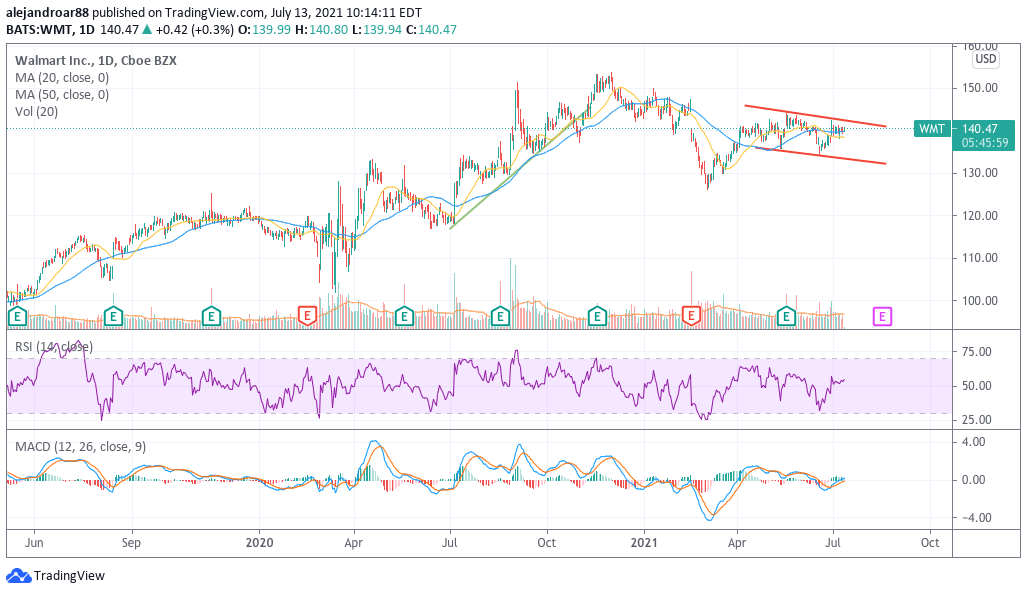This screenshot has height=594, width=1027.
Task: Open the green earnings marker from Nov 2019
Action: (211, 317)
